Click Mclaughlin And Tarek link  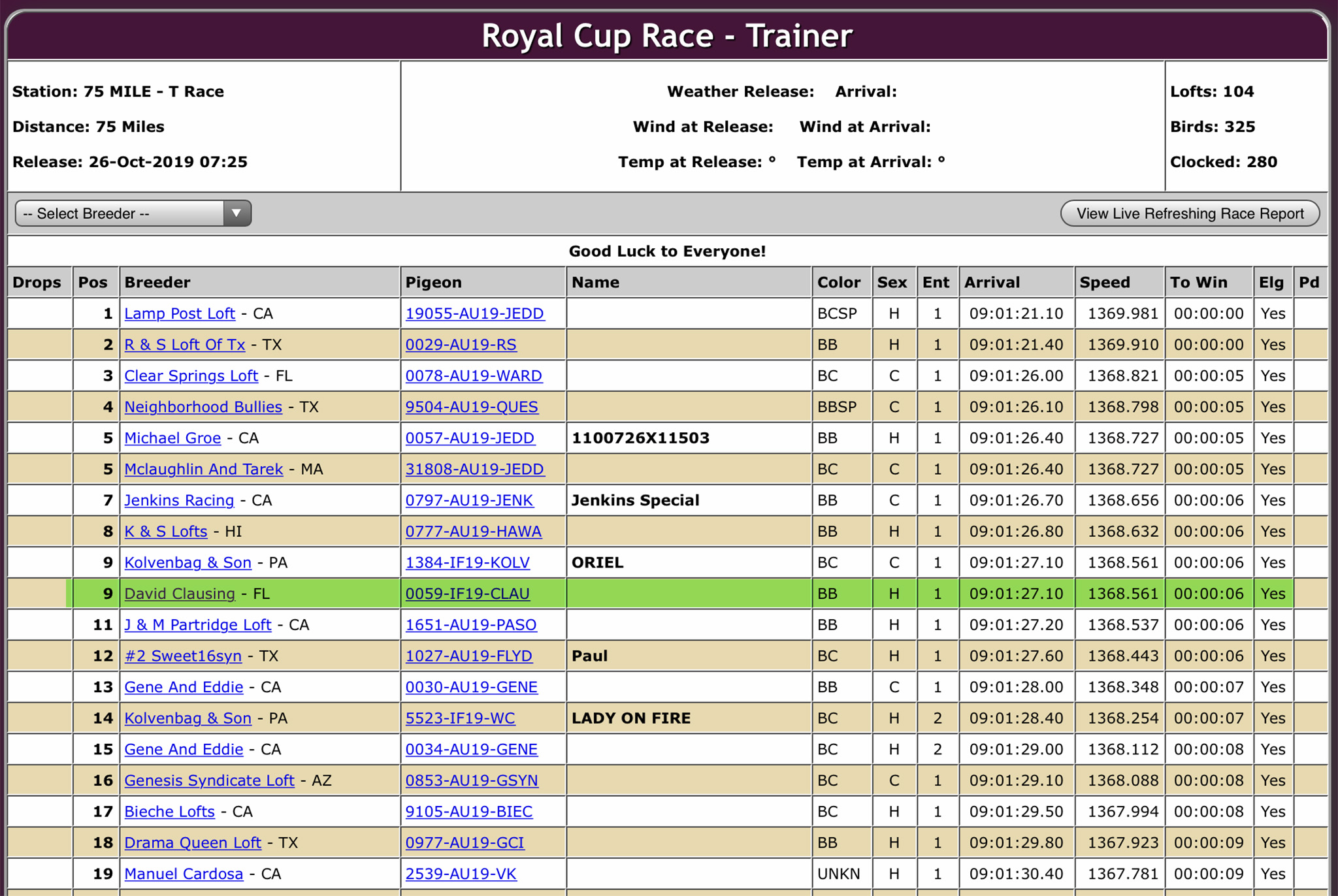[204, 470]
